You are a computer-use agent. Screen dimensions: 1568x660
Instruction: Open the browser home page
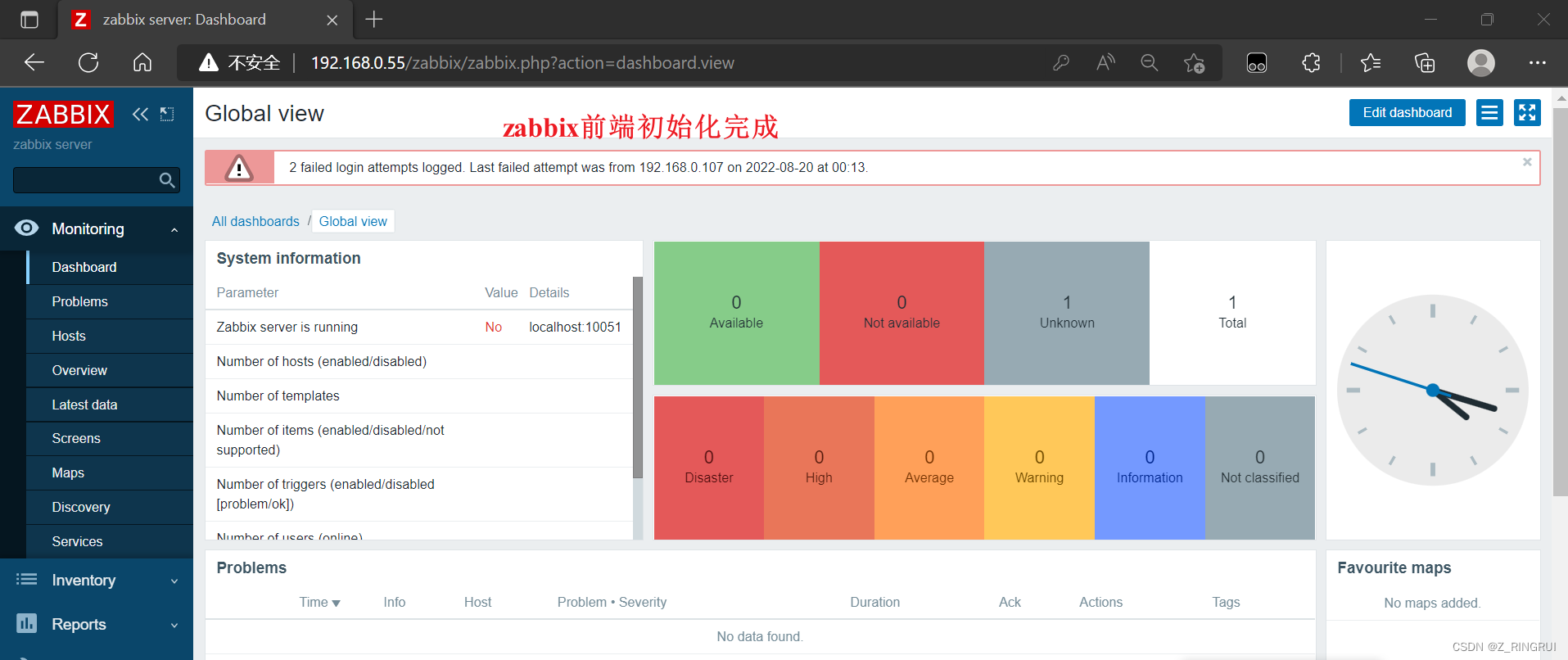pos(142,62)
